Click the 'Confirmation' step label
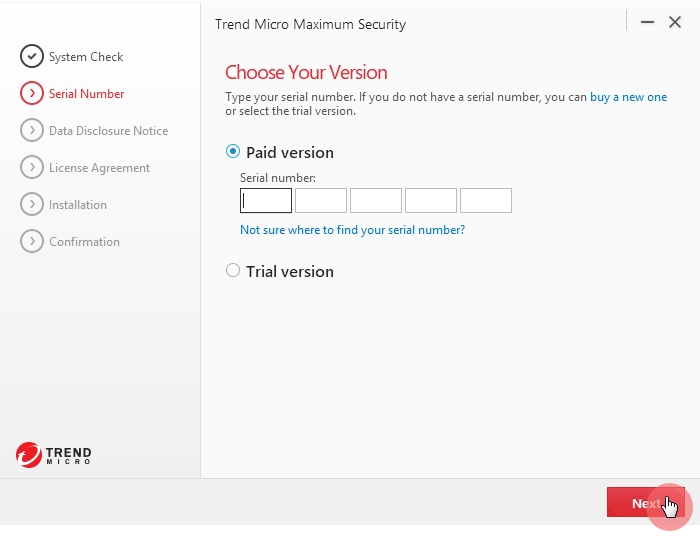 click(x=84, y=242)
